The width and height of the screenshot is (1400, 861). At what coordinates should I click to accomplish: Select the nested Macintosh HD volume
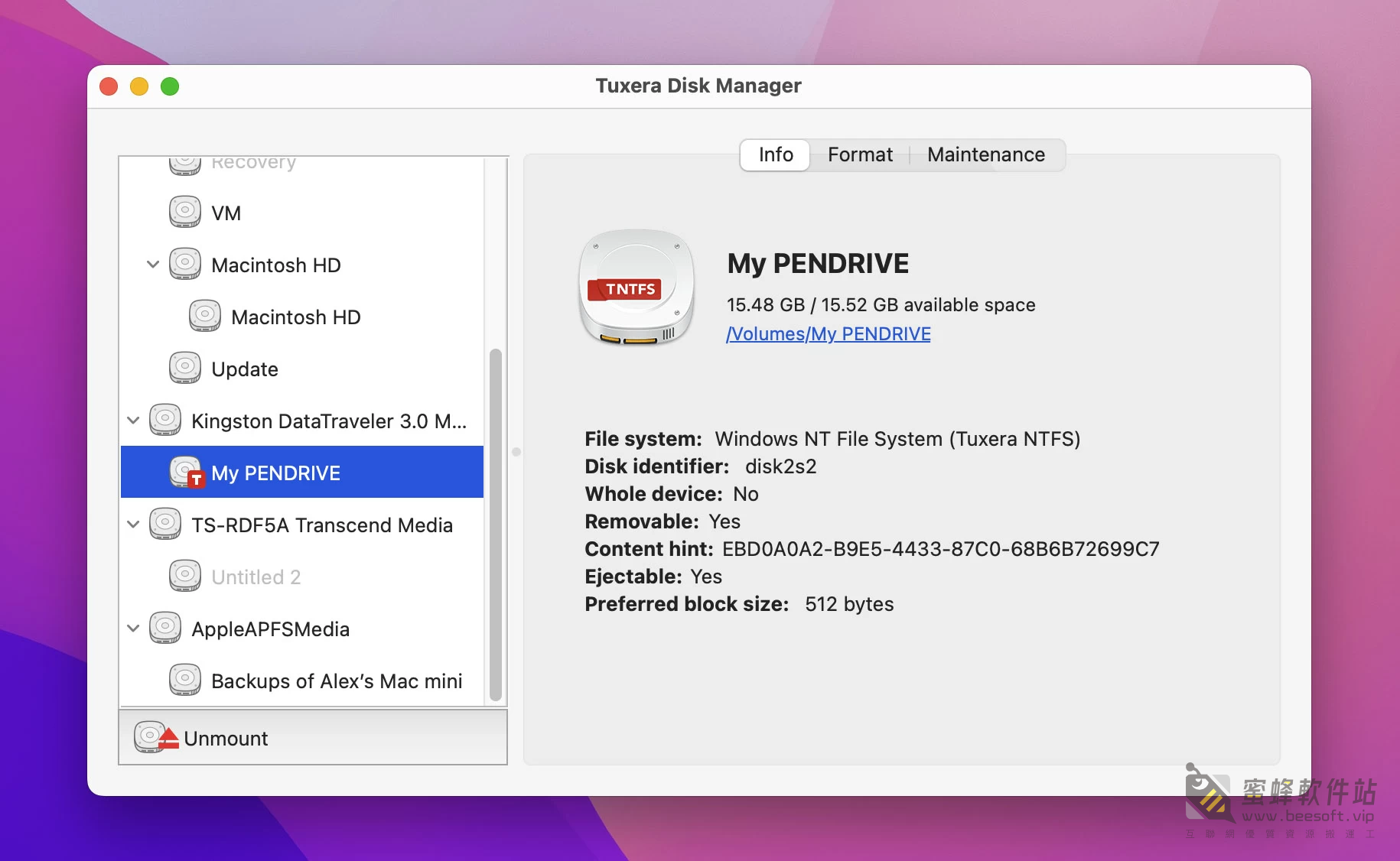(302, 317)
